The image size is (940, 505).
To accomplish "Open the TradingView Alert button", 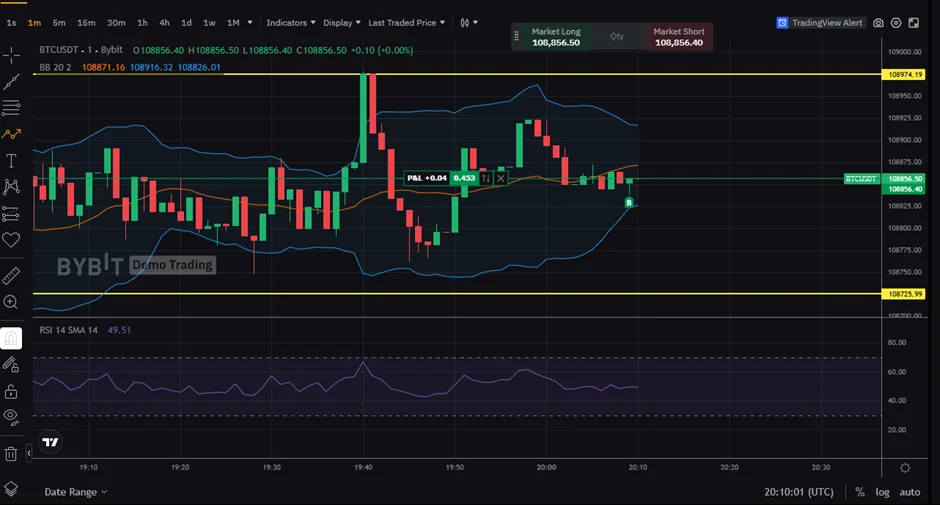I will (820, 23).
